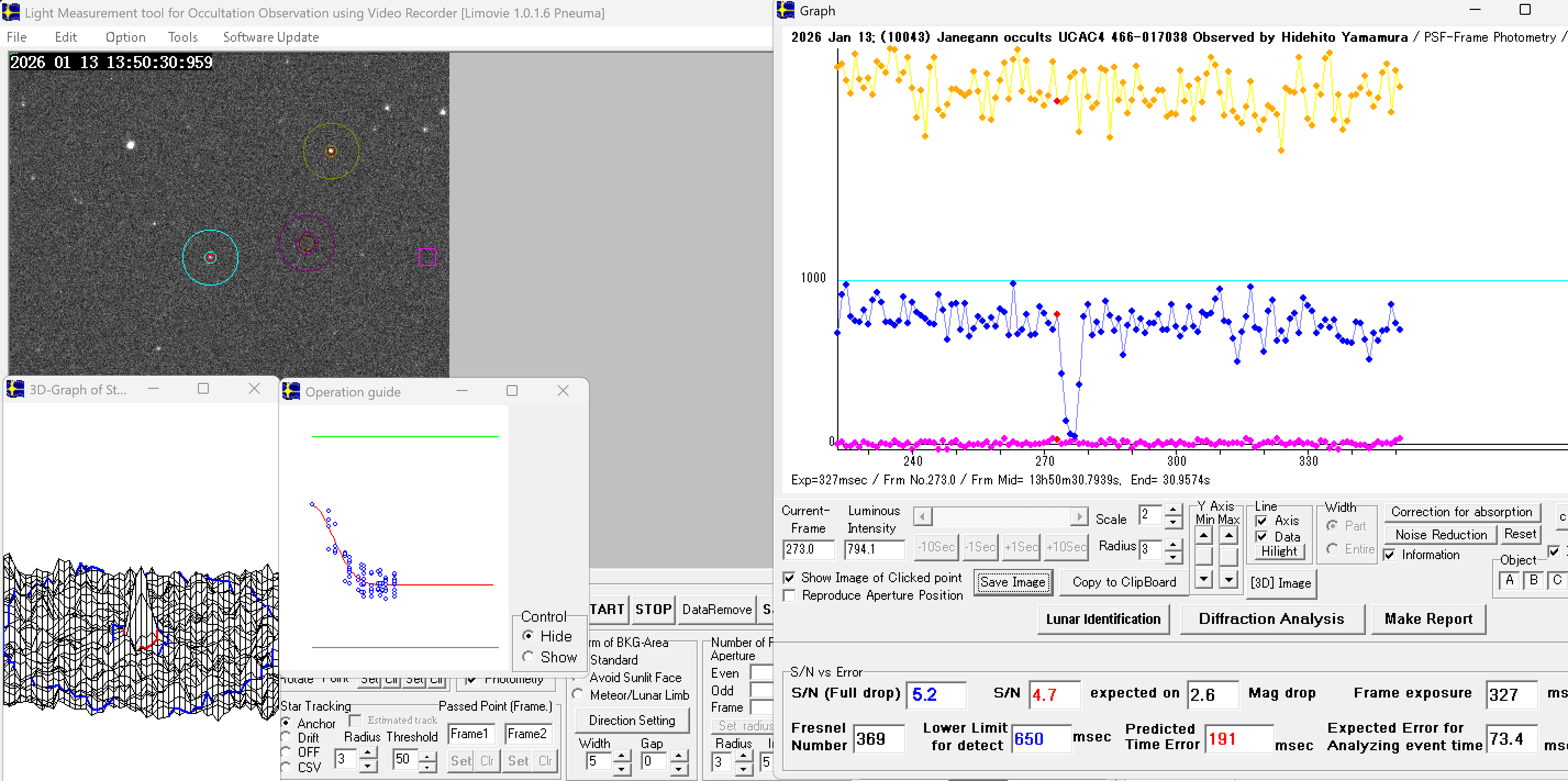Open the Software Update menu
This screenshot has height=781, width=1568.
tap(270, 37)
